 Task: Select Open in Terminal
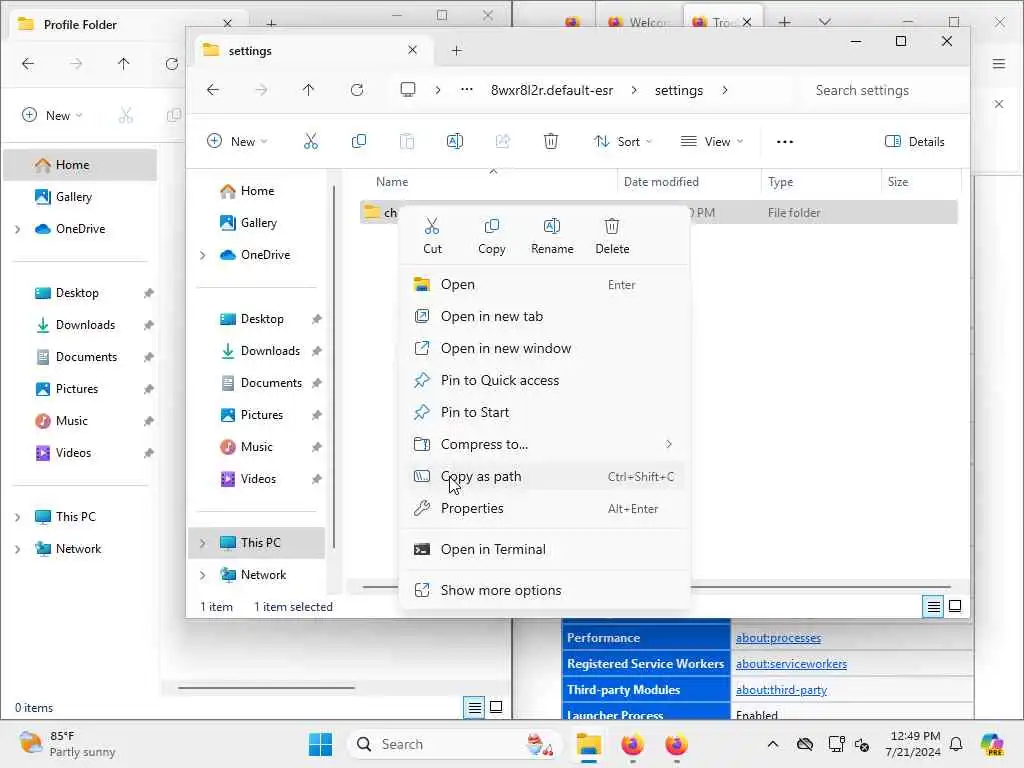[x=544, y=550]
